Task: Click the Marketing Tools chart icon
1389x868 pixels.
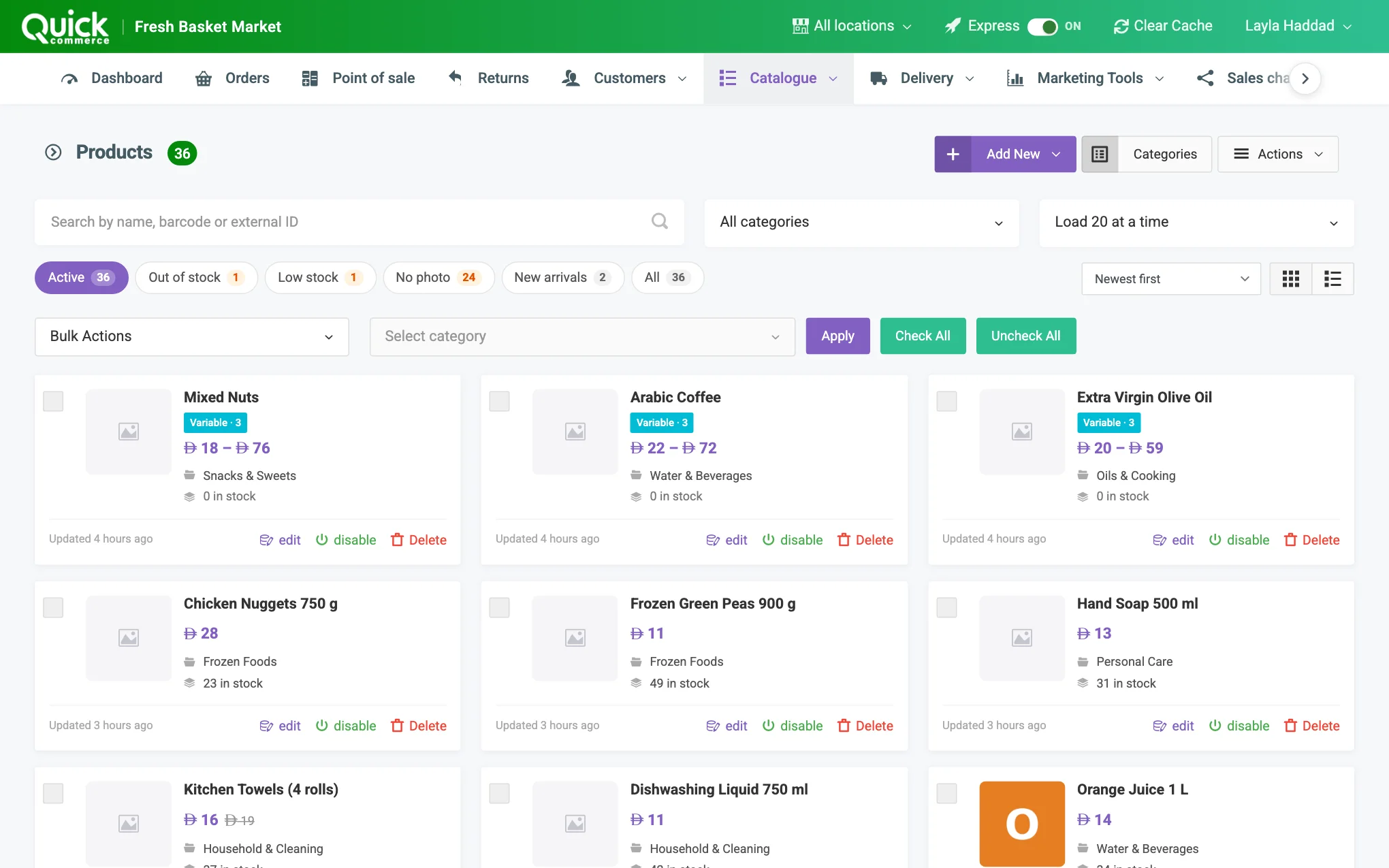Action: pyautogui.click(x=1015, y=78)
